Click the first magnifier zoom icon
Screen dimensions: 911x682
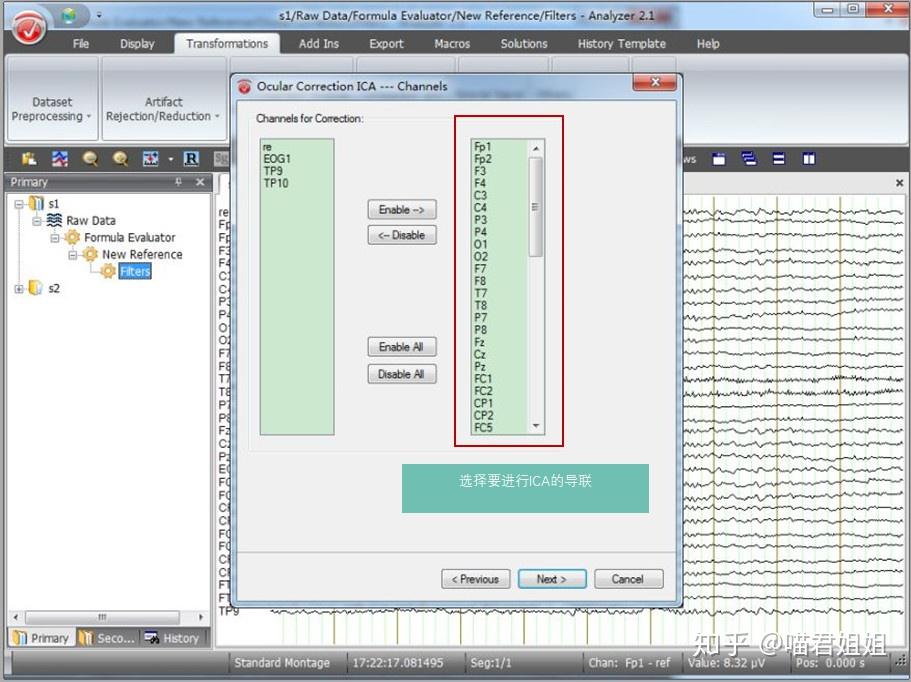[x=90, y=159]
